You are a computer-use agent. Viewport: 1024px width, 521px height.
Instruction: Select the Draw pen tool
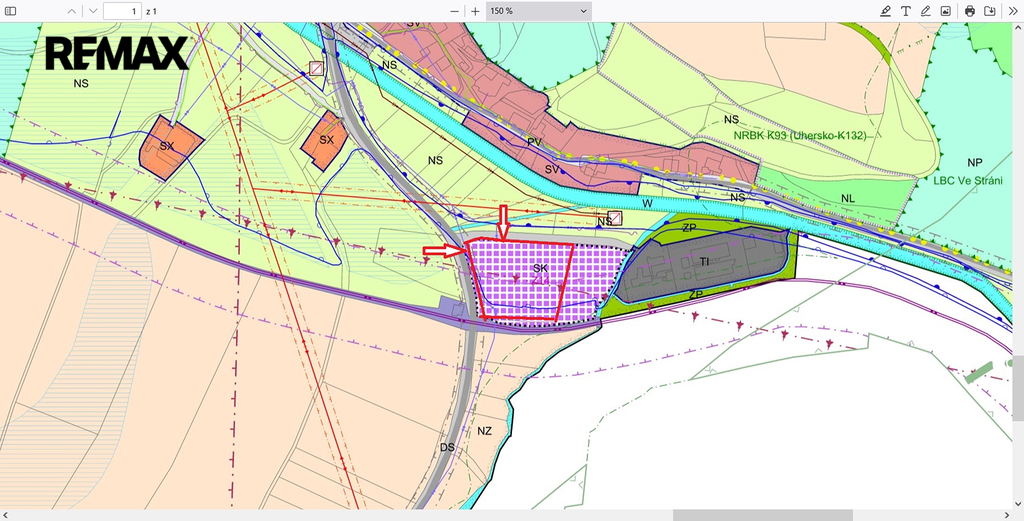(x=926, y=11)
